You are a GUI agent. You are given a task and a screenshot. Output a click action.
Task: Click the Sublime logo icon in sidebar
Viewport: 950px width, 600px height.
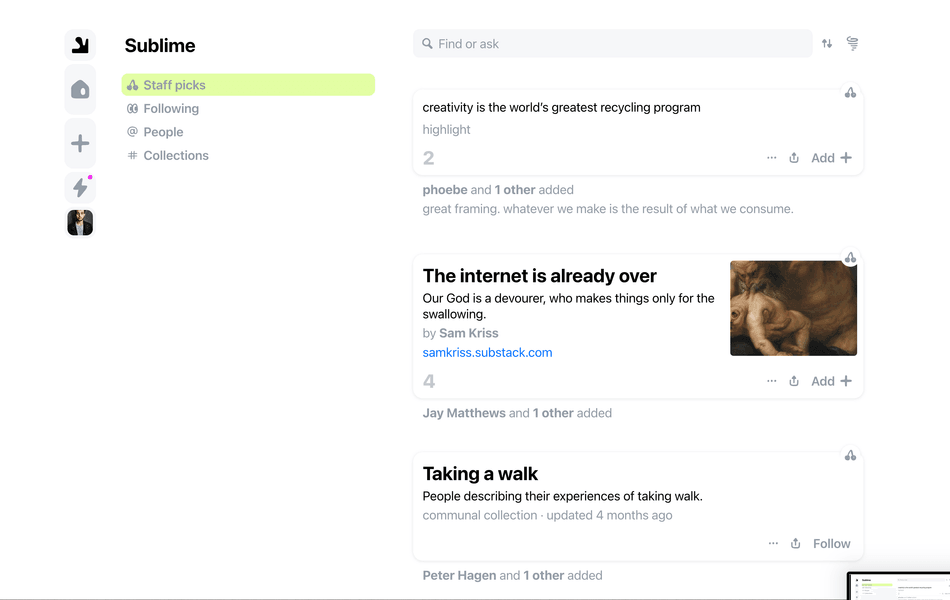(x=80, y=45)
